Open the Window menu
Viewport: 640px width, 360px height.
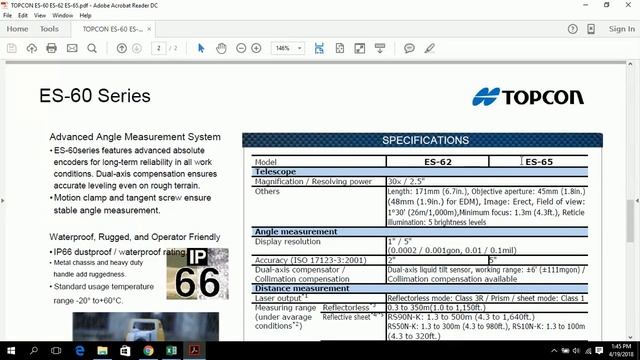[62, 16]
